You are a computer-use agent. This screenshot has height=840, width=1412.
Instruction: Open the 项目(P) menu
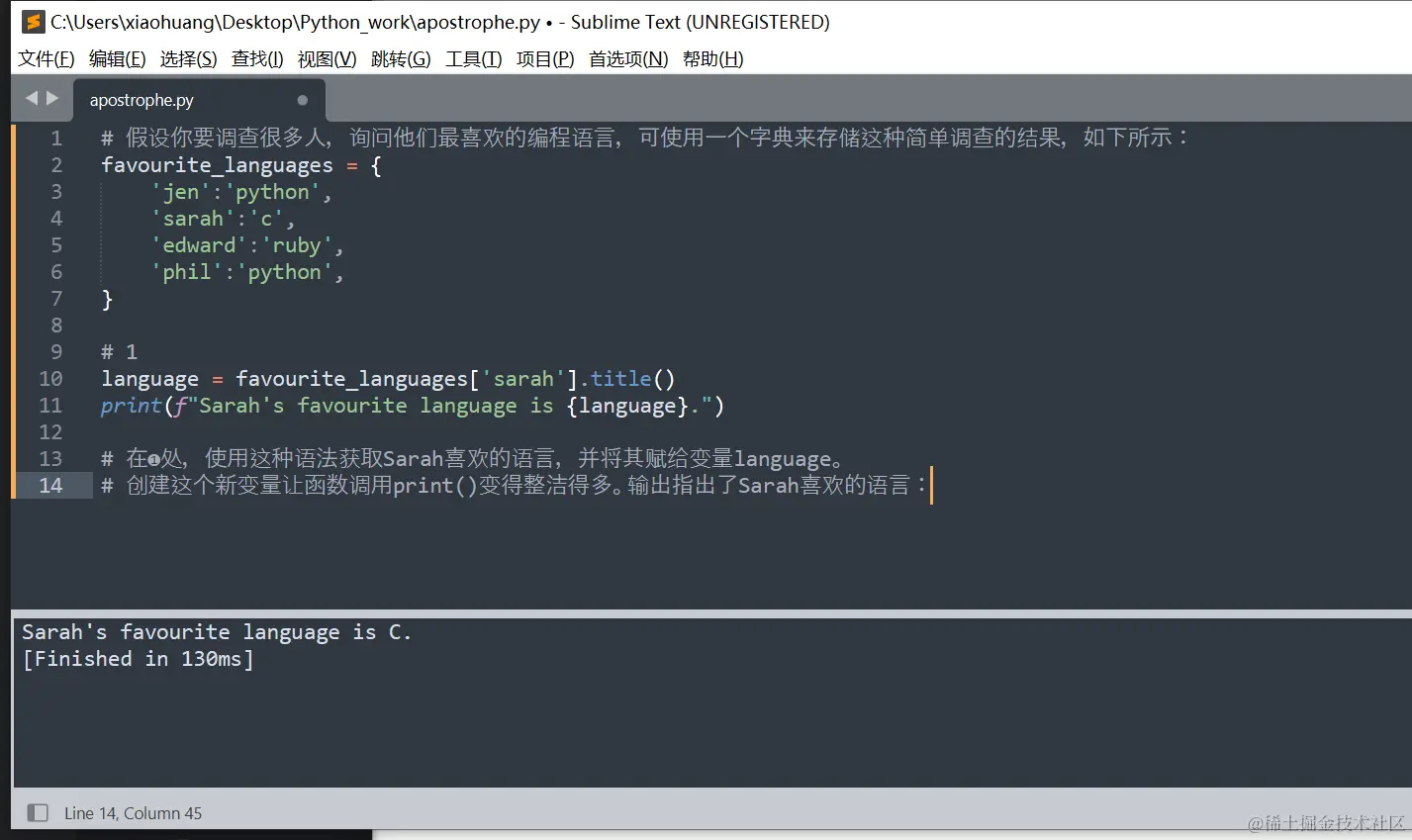(545, 58)
